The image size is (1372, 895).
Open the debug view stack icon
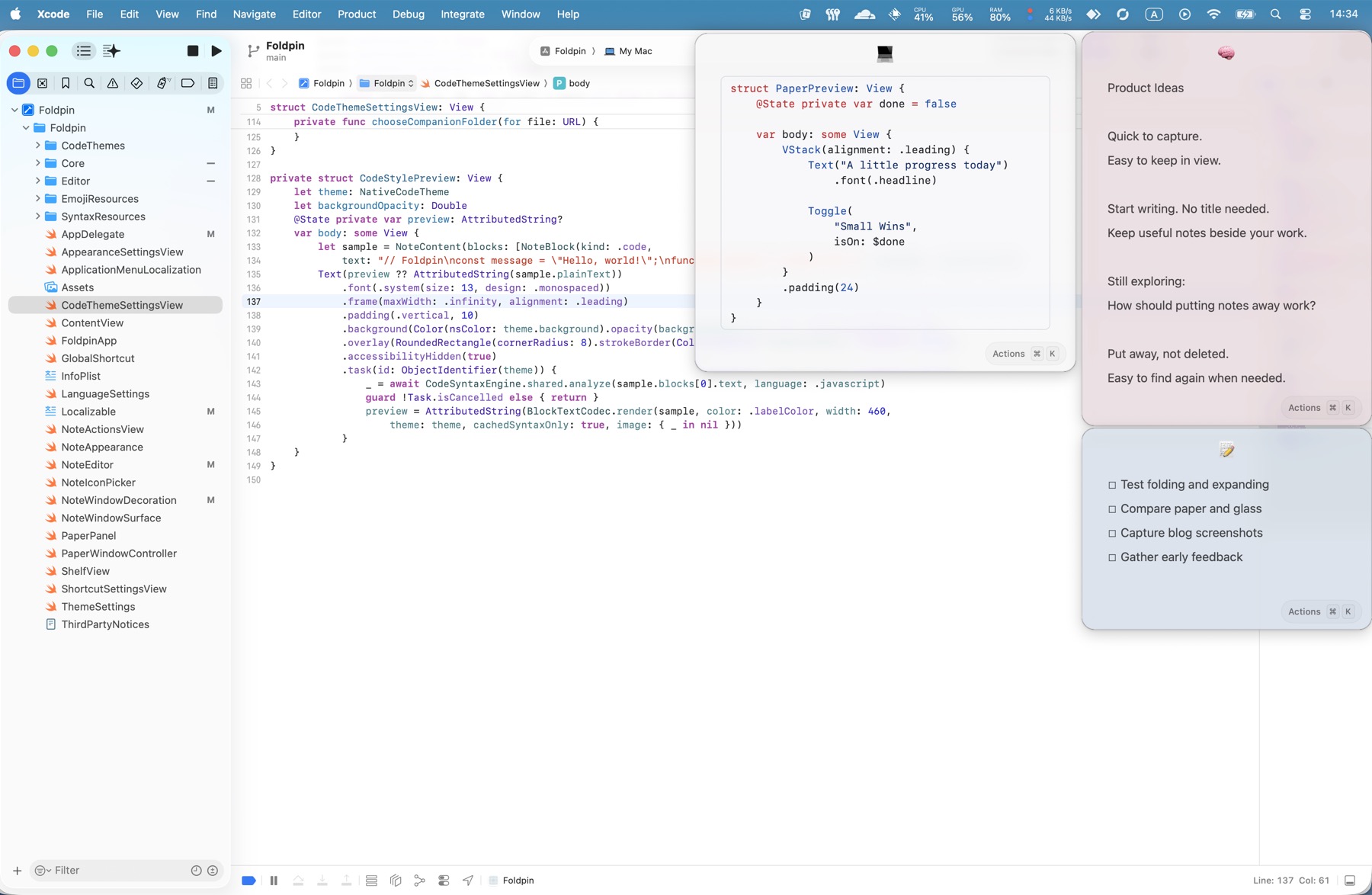[x=371, y=881]
